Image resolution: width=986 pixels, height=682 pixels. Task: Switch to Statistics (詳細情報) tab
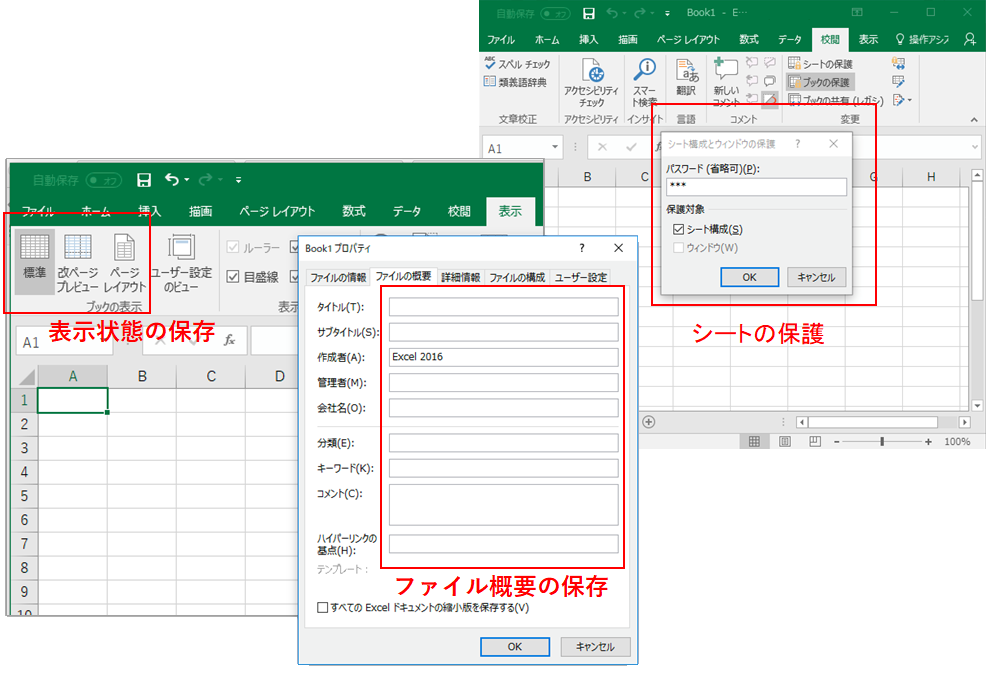460,277
